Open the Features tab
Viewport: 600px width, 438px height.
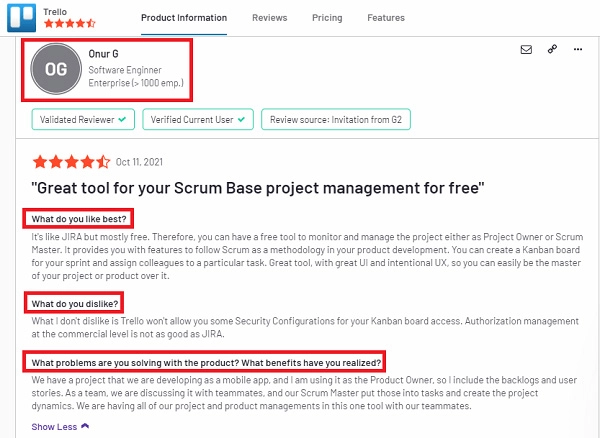[386, 18]
